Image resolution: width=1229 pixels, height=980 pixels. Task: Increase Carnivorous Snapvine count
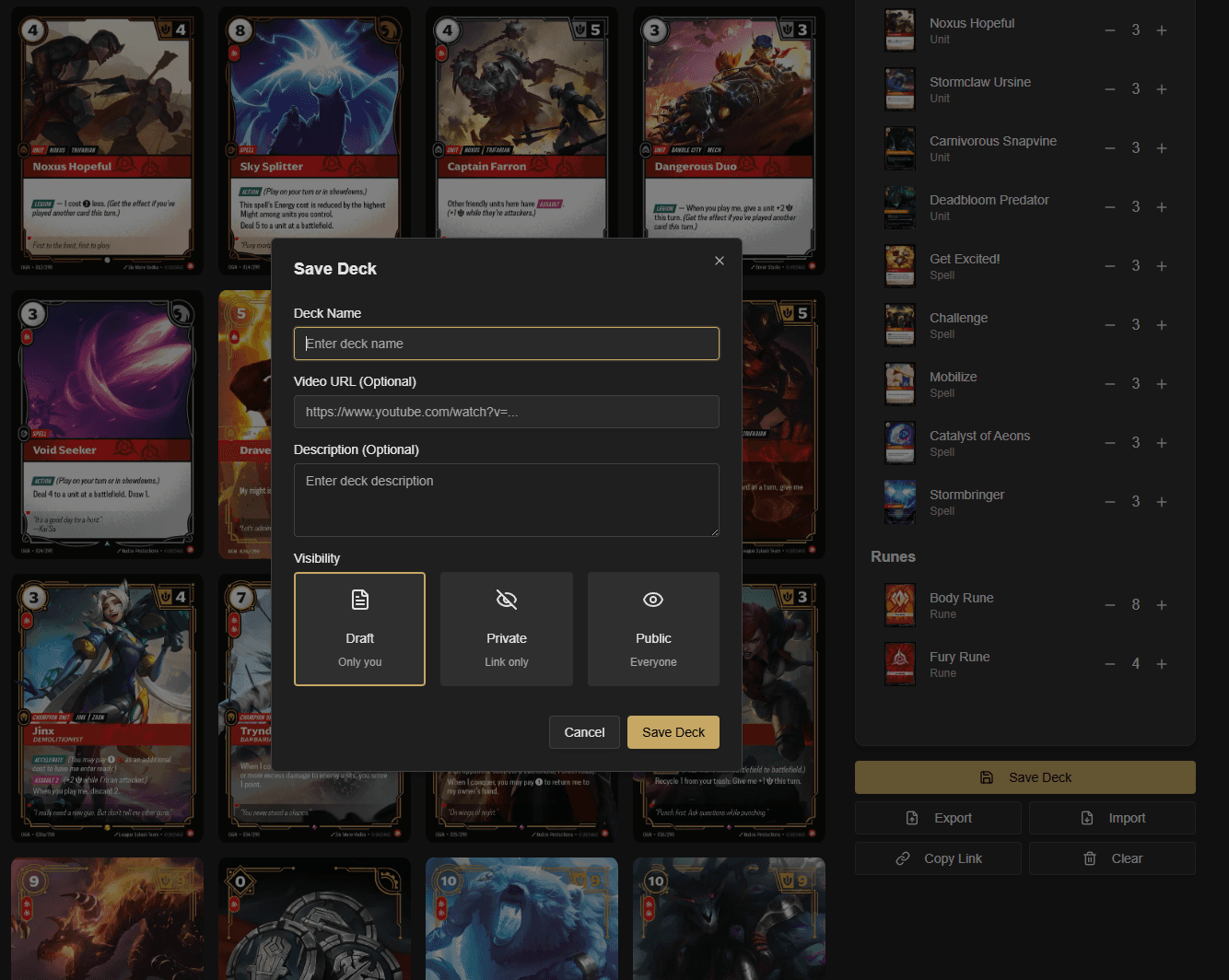click(1162, 148)
